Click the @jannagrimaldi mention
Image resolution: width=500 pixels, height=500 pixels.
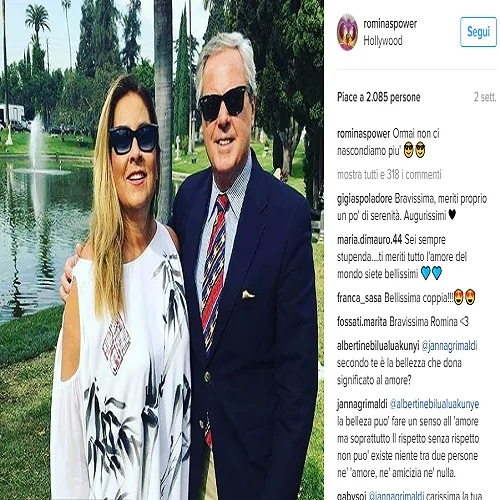pyautogui.click(x=449, y=346)
